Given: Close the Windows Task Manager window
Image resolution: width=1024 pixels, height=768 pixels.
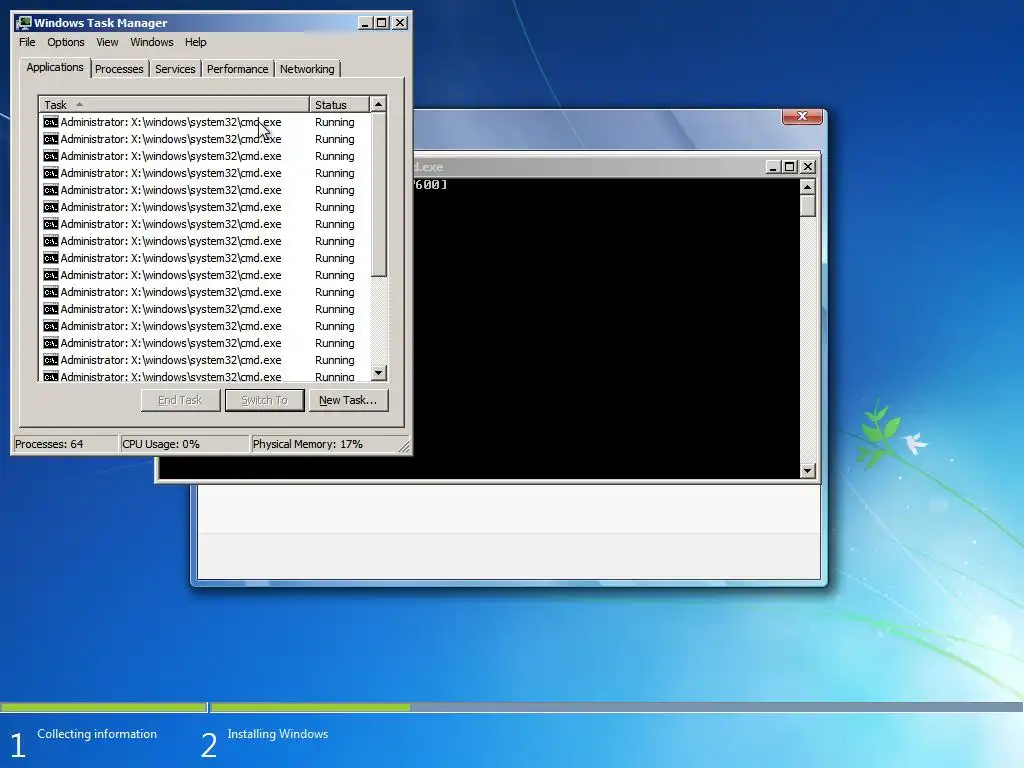Looking at the screenshot, I should point(400,23).
